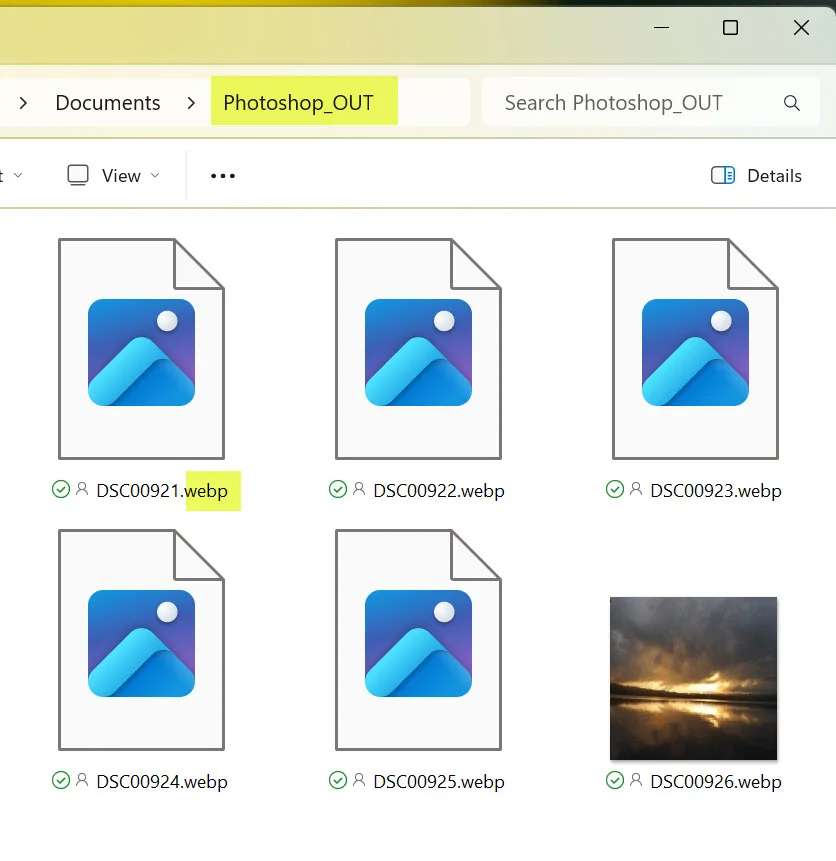Click the sync status icon of DSC00926.webp
836x861 pixels.
(x=615, y=780)
